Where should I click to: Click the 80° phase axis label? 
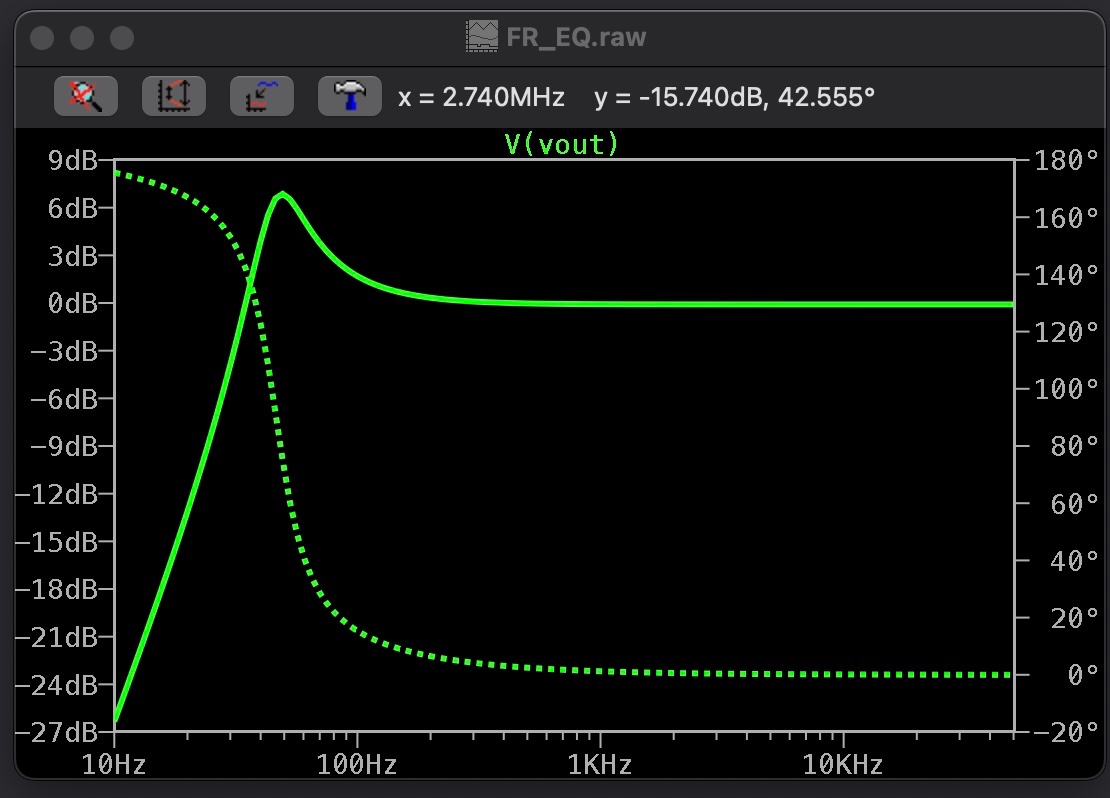pyautogui.click(x=1075, y=446)
